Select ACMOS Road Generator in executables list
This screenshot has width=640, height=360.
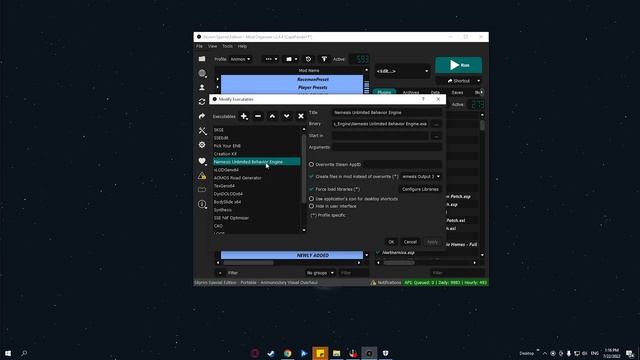pos(257,178)
